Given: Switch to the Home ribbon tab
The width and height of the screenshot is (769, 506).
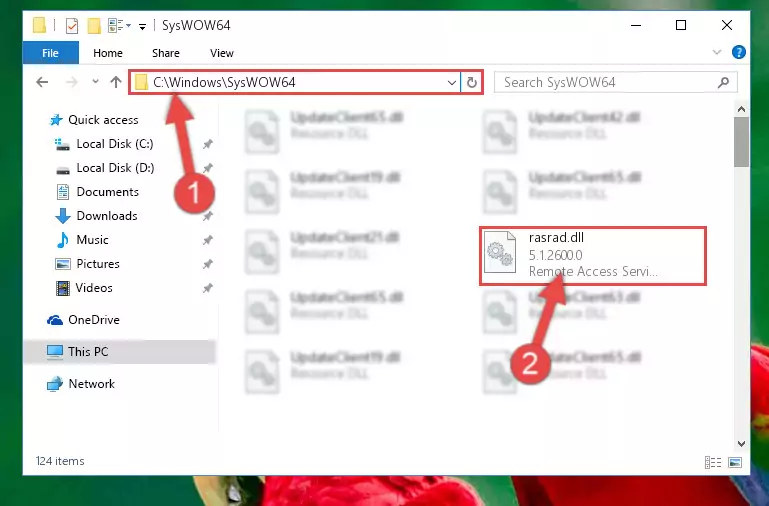Looking at the screenshot, I should pos(108,53).
